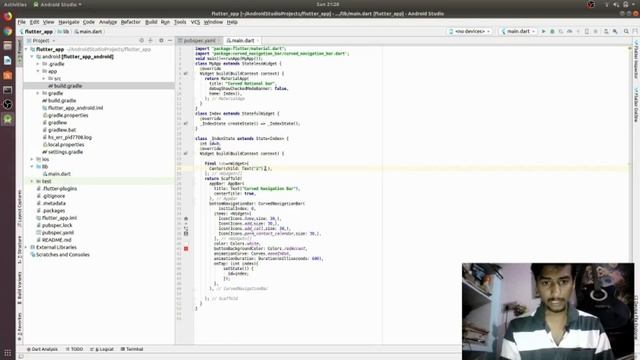Select local.properties file

[66, 144]
